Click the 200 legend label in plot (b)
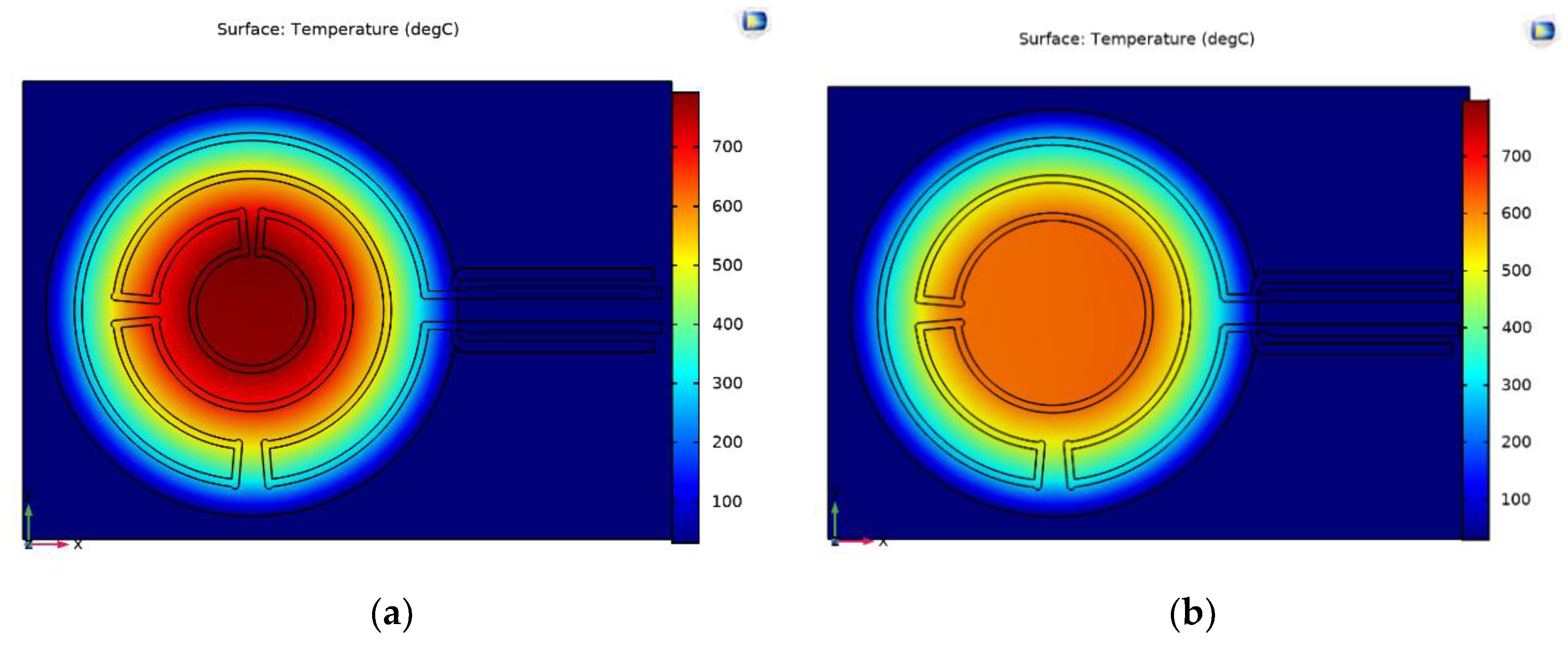Viewport: 1568px width, 645px height. pyautogui.click(x=1516, y=442)
